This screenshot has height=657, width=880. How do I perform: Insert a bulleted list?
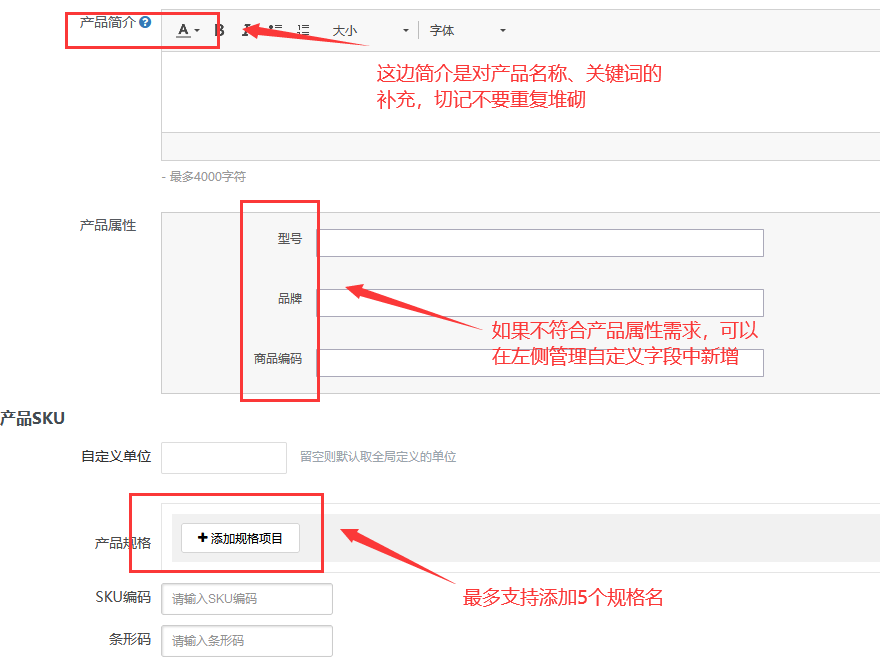pos(276,30)
